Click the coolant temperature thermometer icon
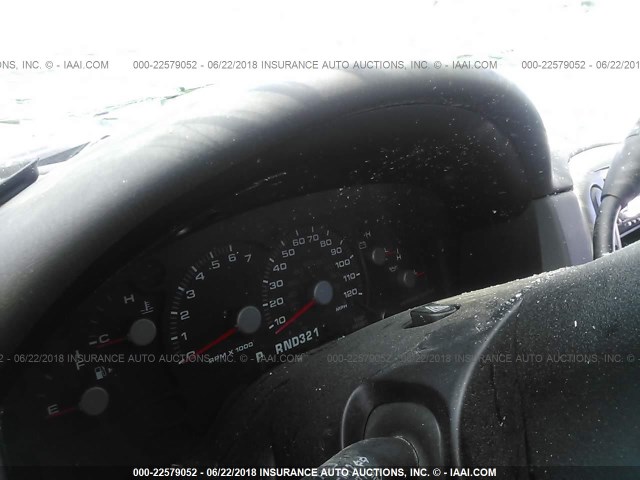640x480 pixels. 147,308
